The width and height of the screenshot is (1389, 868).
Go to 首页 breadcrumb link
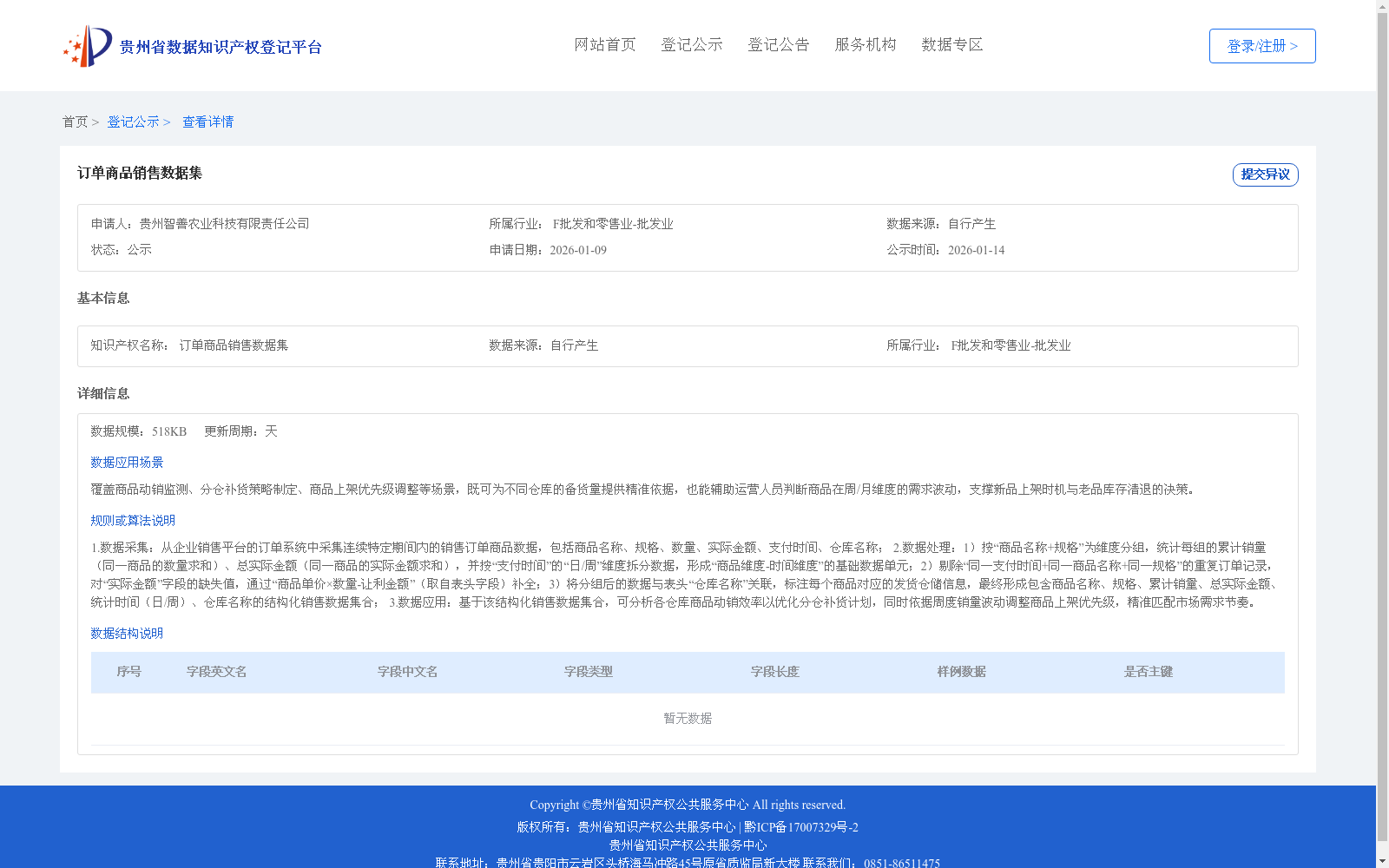pos(75,122)
